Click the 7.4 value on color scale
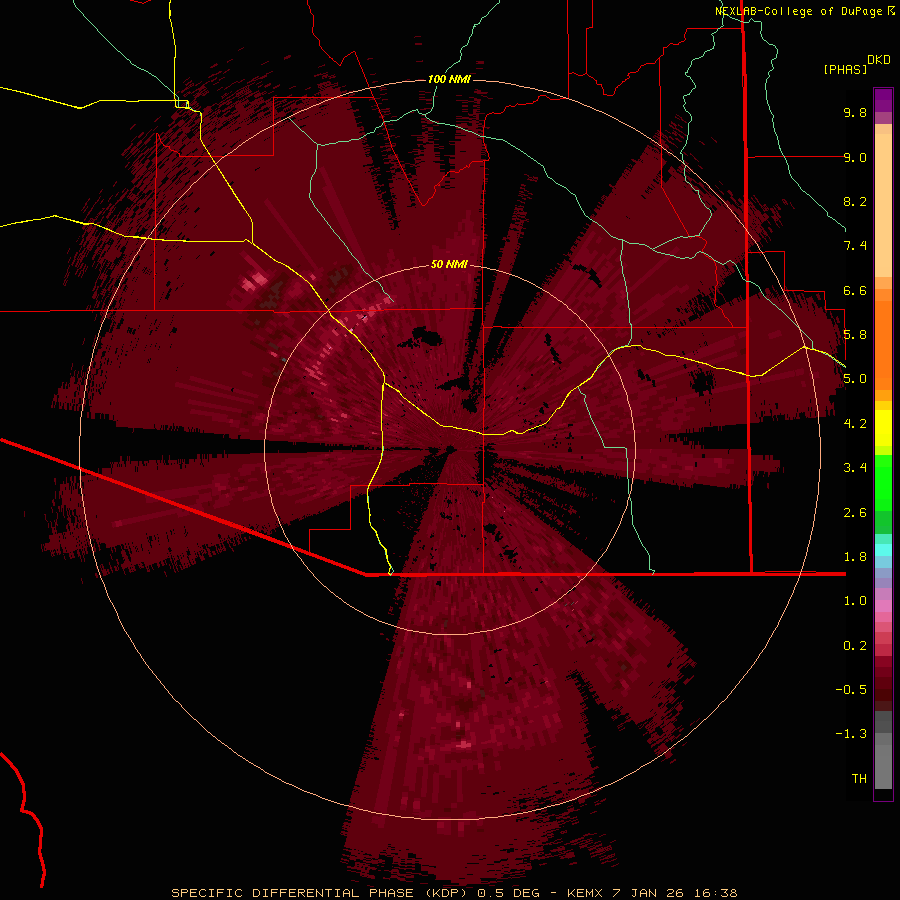The width and height of the screenshot is (900, 900). tap(855, 246)
